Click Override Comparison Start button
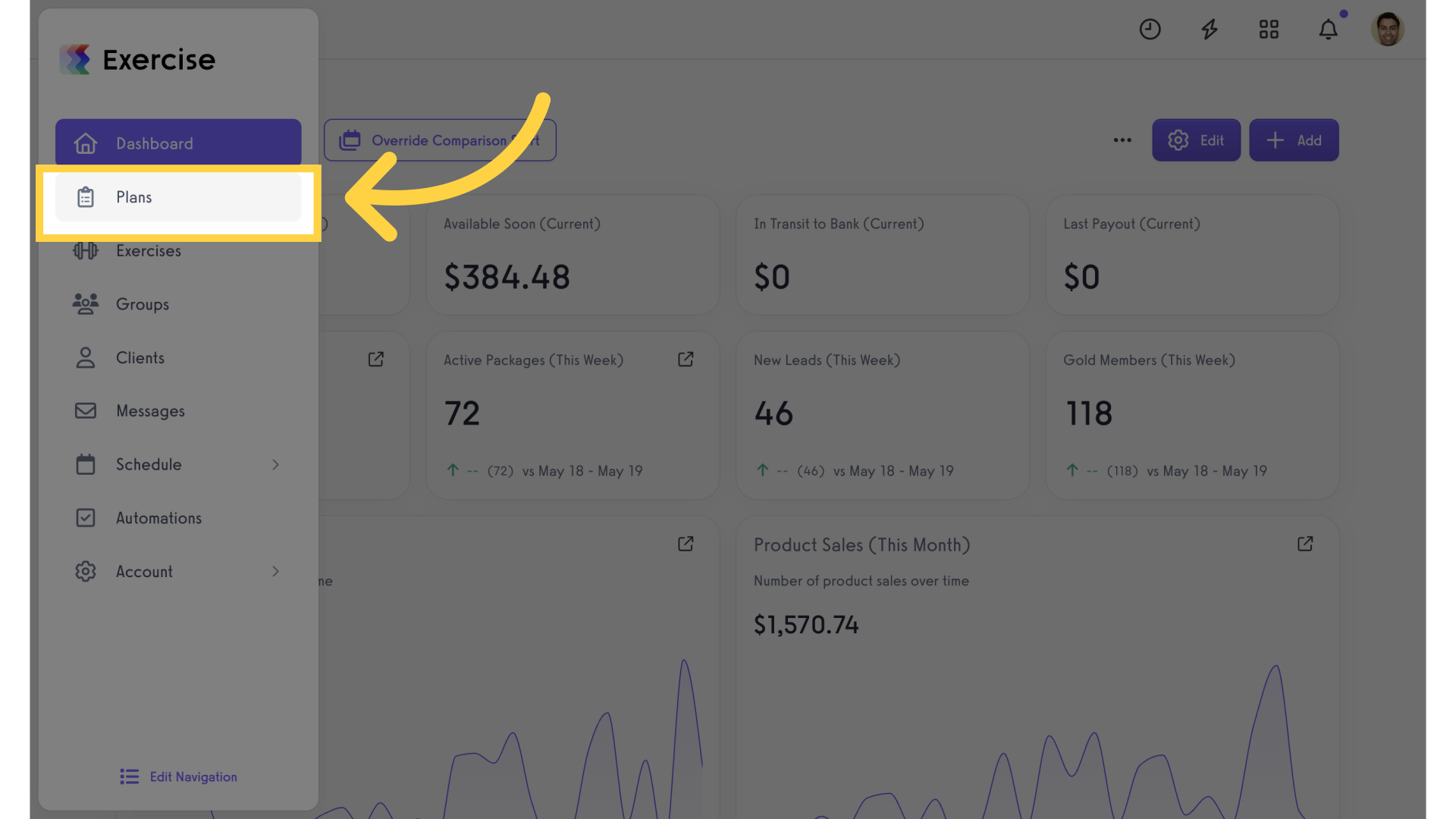The width and height of the screenshot is (1456, 819). click(x=440, y=140)
